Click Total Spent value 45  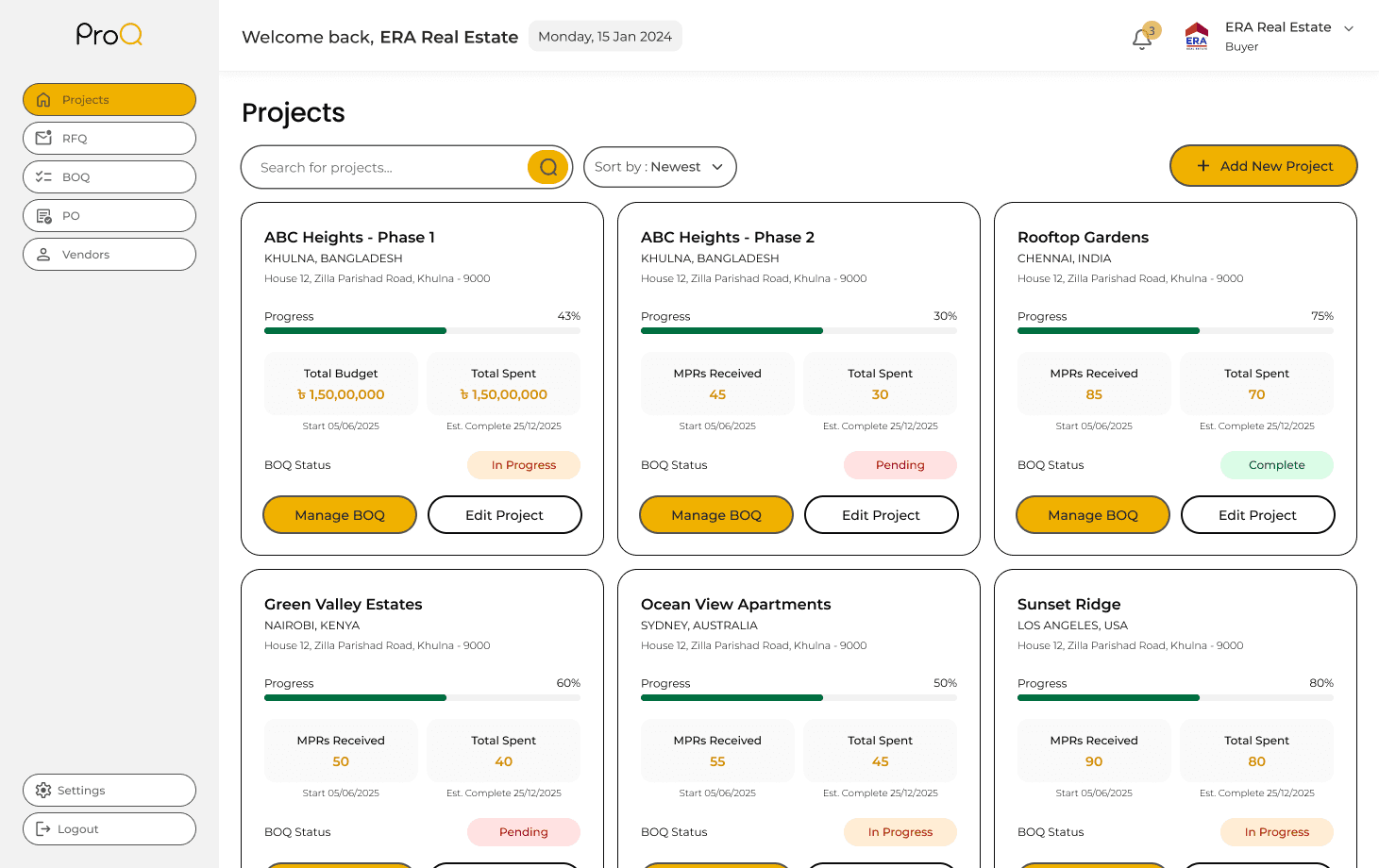click(x=881, y=762)
